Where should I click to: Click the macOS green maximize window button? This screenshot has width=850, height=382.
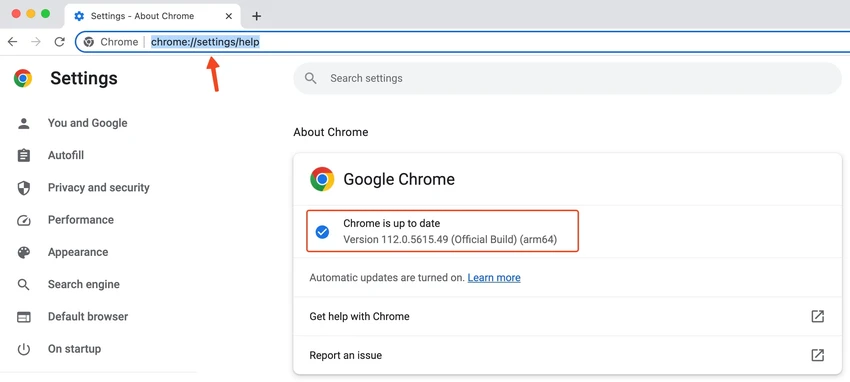click(46, 14)
